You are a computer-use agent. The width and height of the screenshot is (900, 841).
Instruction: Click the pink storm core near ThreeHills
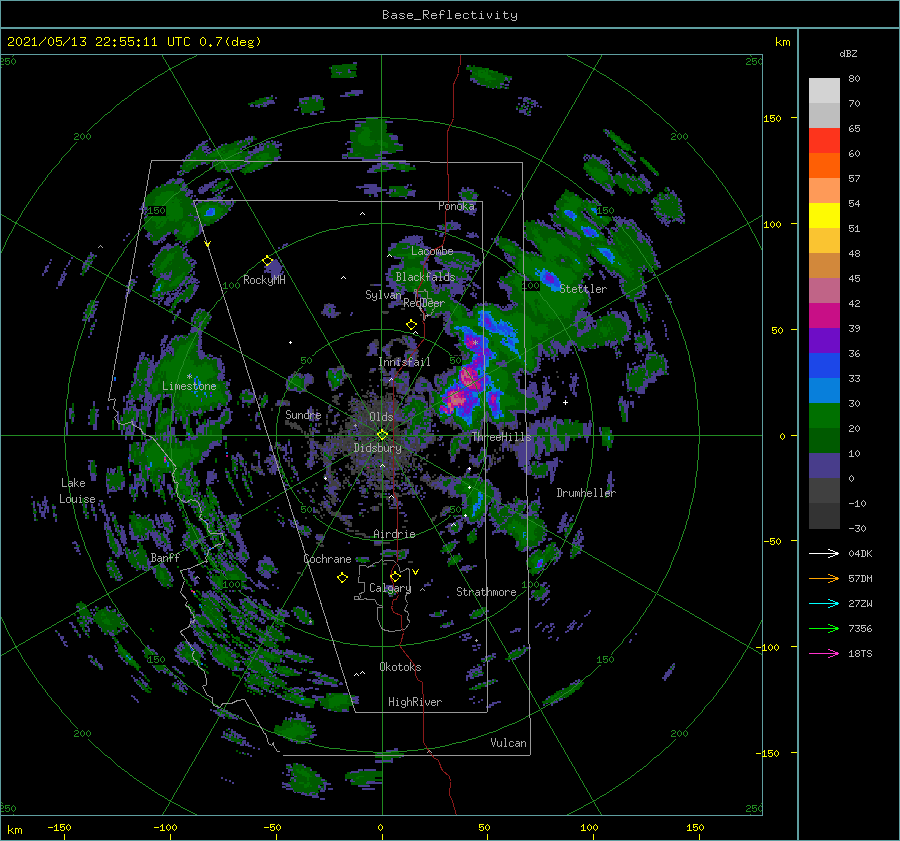tap(457, 397)
